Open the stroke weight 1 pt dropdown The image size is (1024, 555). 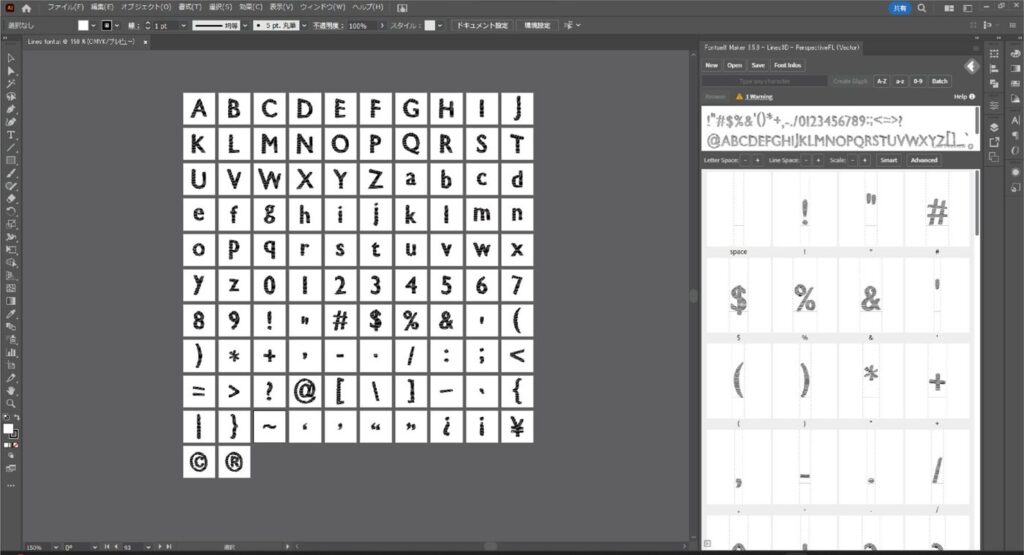[184, 25]
